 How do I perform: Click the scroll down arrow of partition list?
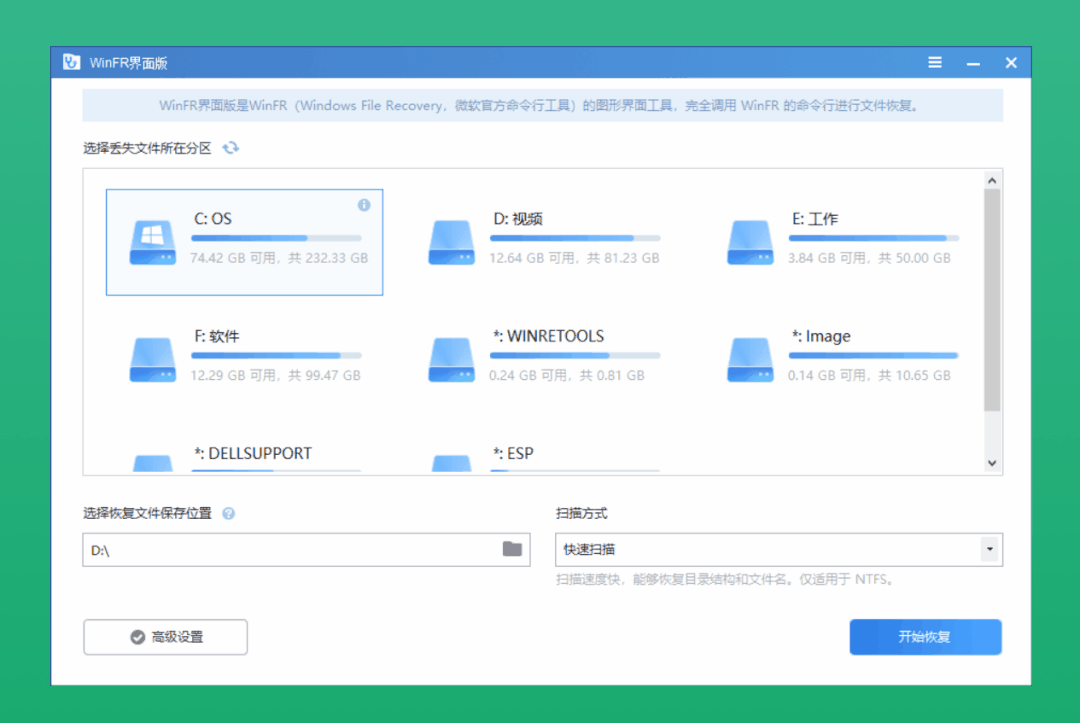tap(992, 463)
